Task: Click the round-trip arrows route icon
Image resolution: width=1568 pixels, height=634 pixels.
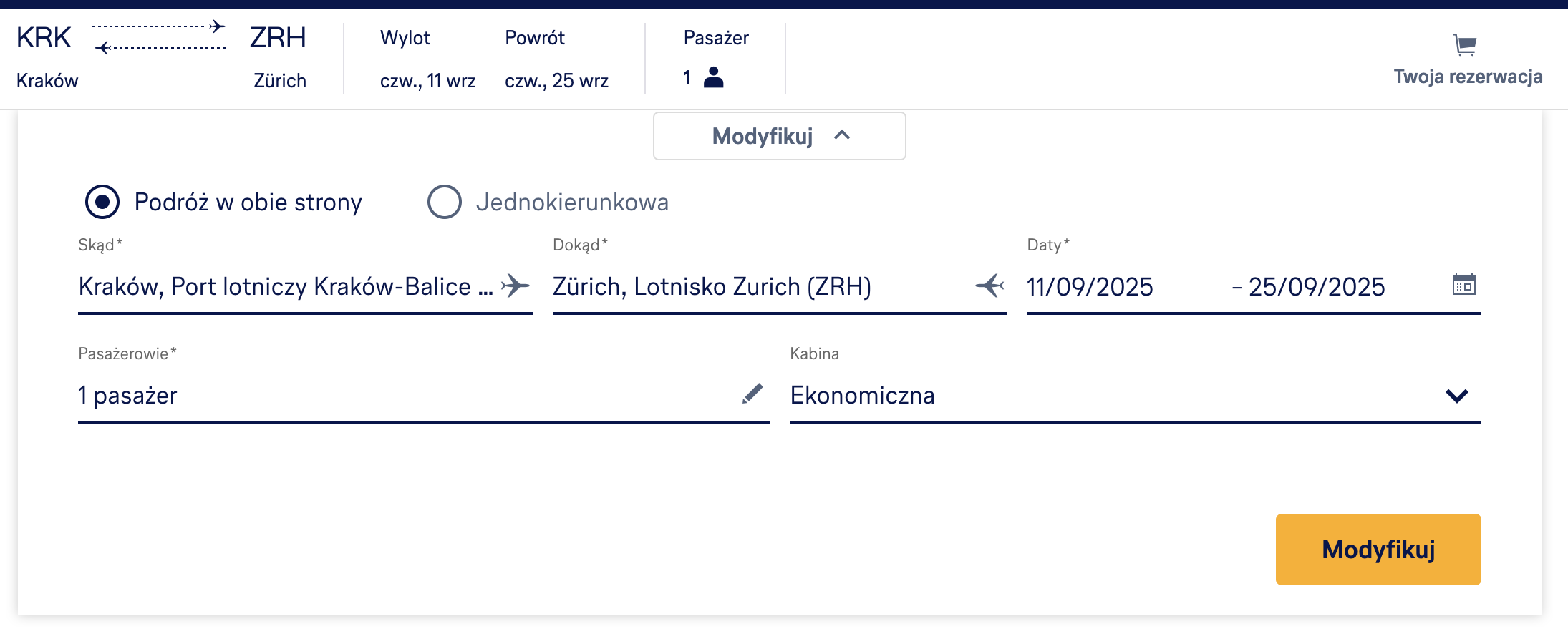Action: coord(159,37)
